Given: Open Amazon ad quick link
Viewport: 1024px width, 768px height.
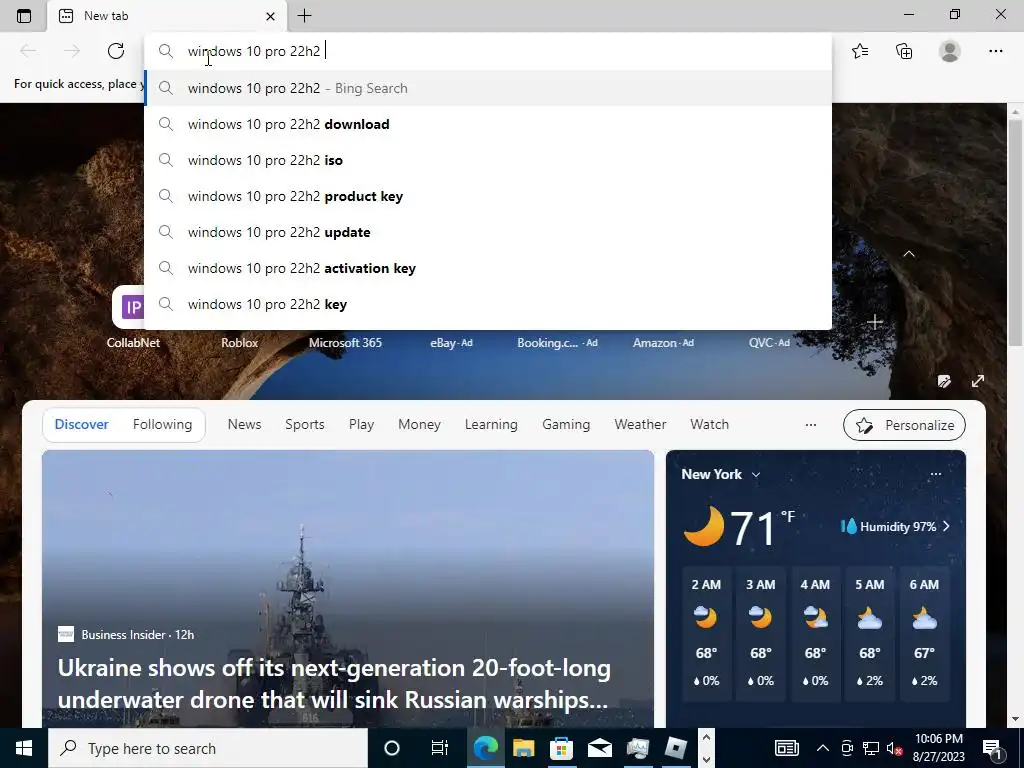Looking at the screenshot, I should (x=663, y=342).
